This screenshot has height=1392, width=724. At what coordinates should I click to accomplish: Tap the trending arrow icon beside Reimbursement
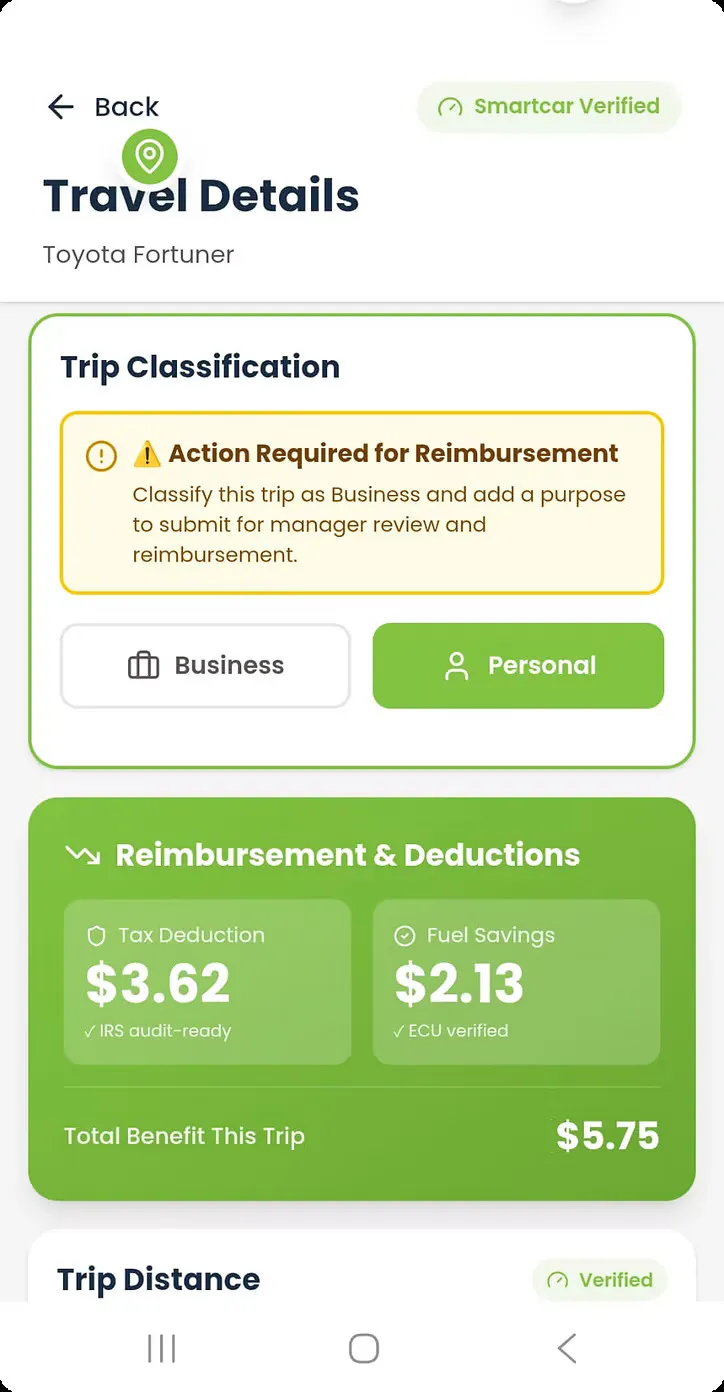point(81,854)
